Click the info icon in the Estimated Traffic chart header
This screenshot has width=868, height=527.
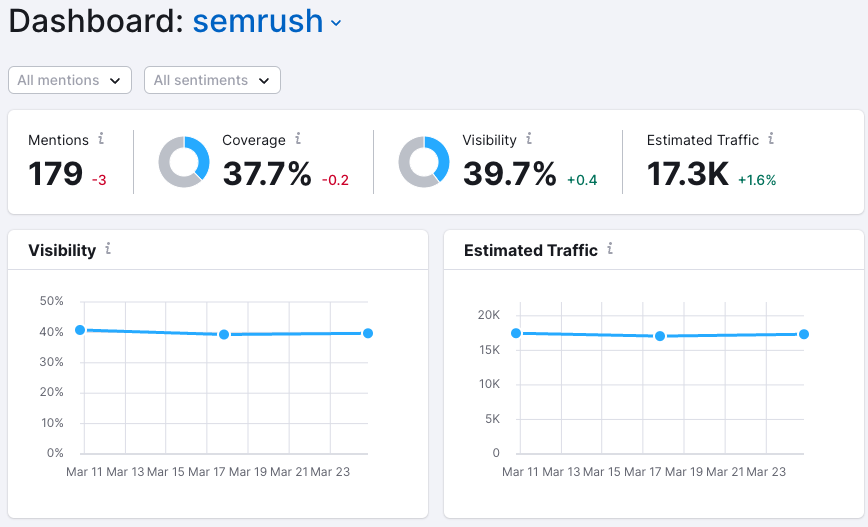pyautogui.click(x=609, y=249)
